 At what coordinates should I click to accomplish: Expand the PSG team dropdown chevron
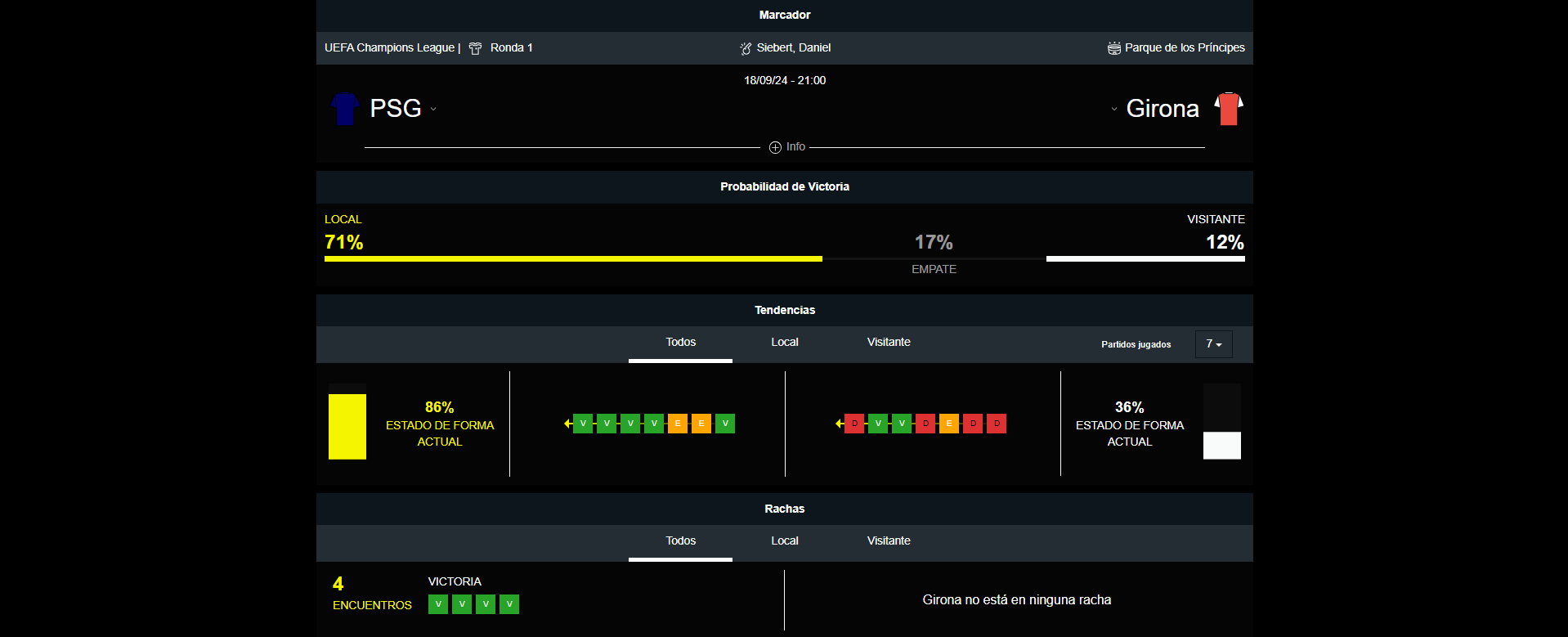point(433,109)
